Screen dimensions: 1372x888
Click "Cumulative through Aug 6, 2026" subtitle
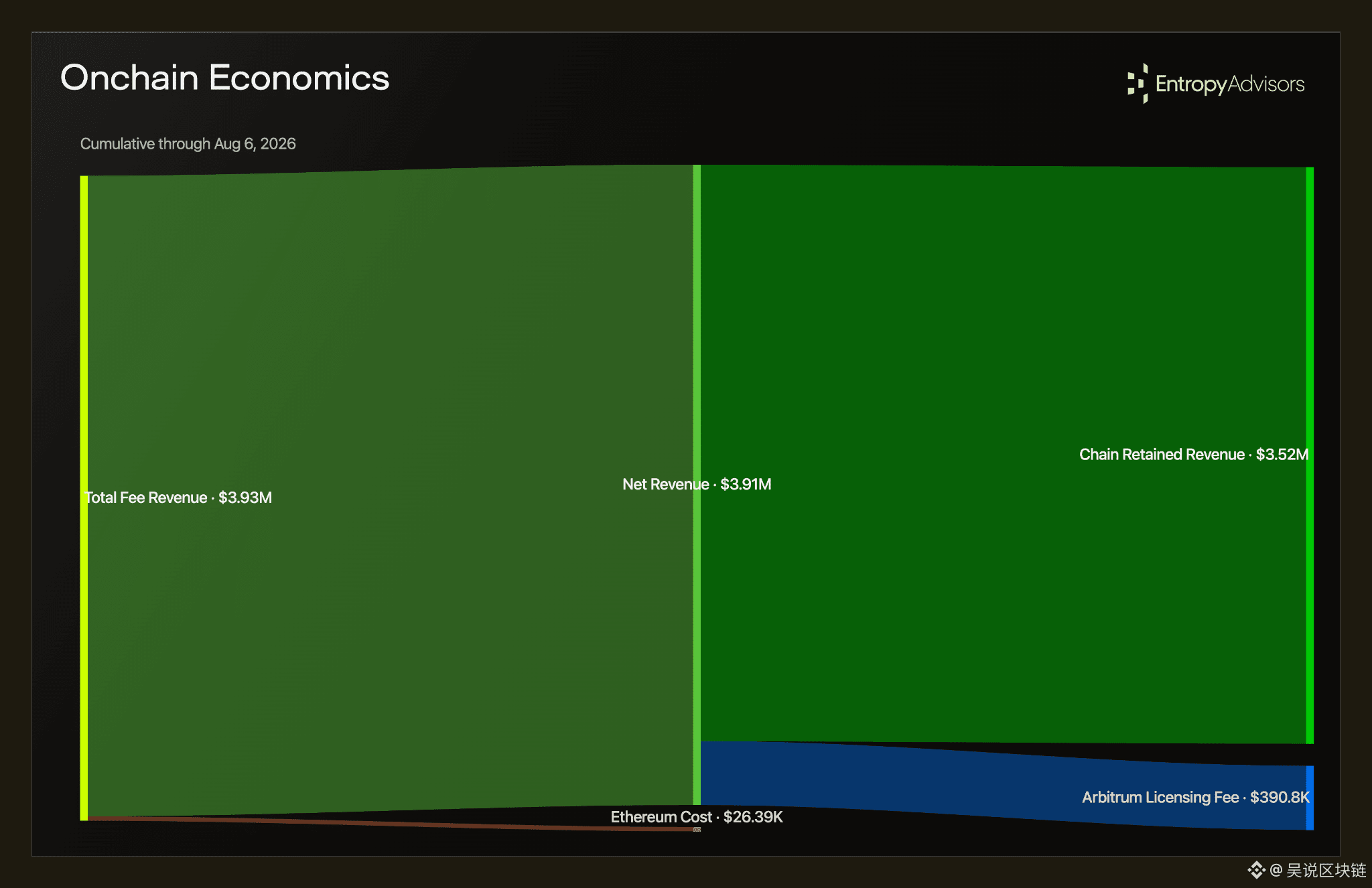(x=188, y=144)
